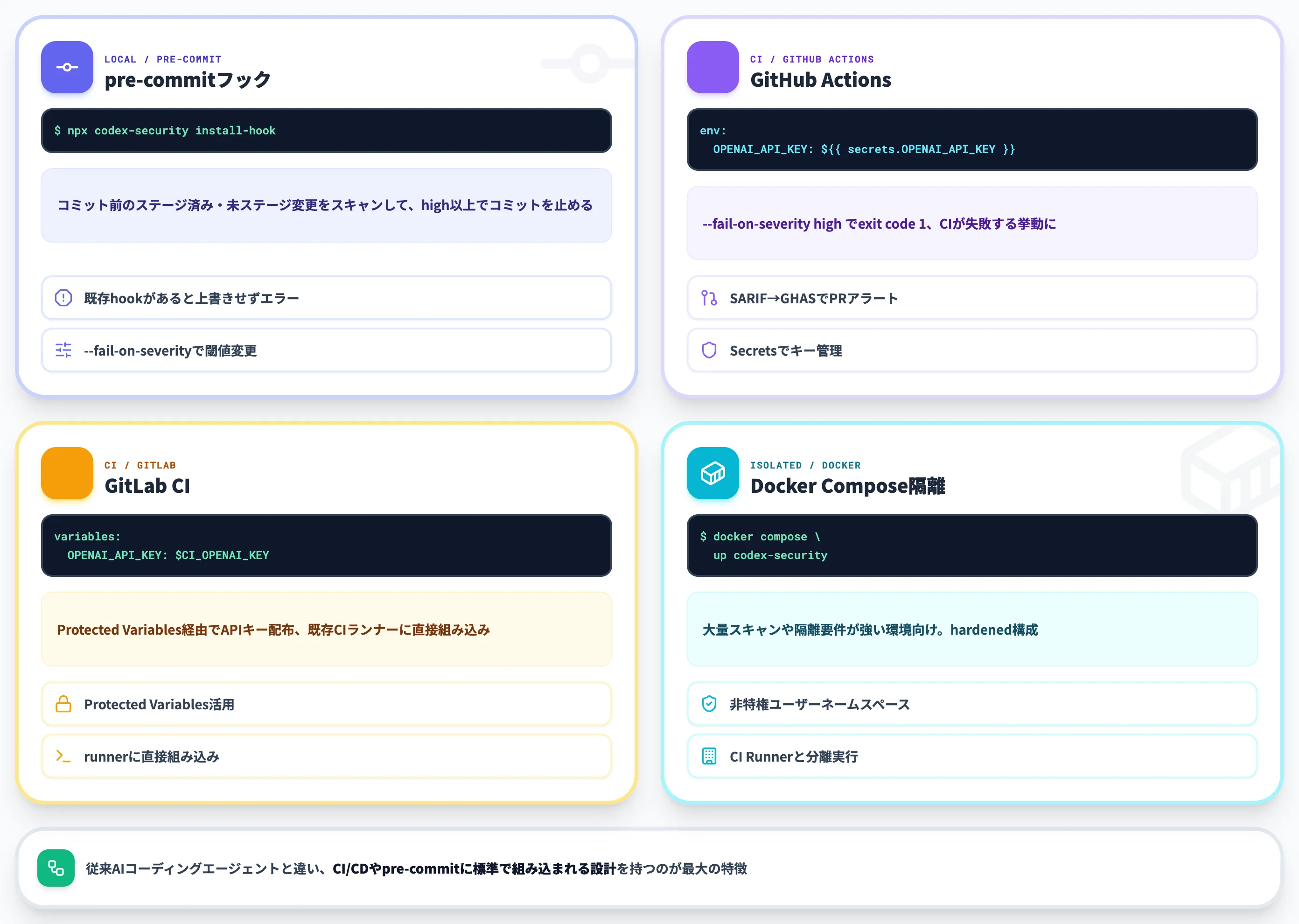This screenshot has width=1299, height=924.
Task: Click the runnerに直接組み込み row
Action: (x=327, y=756)
